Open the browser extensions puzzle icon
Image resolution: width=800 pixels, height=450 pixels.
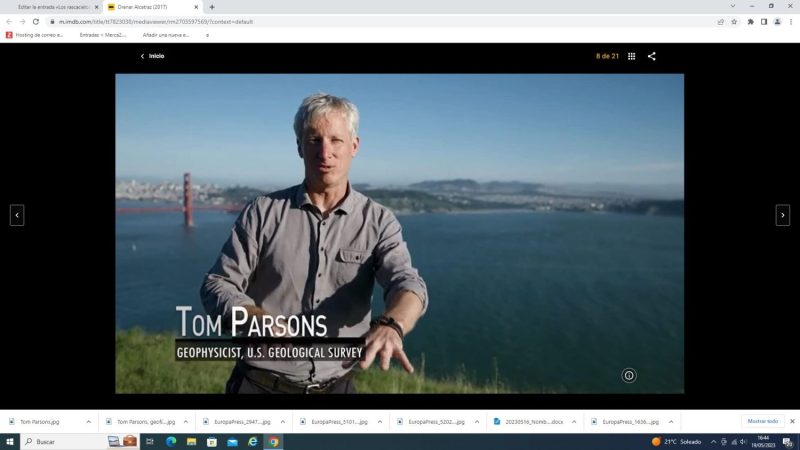750,21
